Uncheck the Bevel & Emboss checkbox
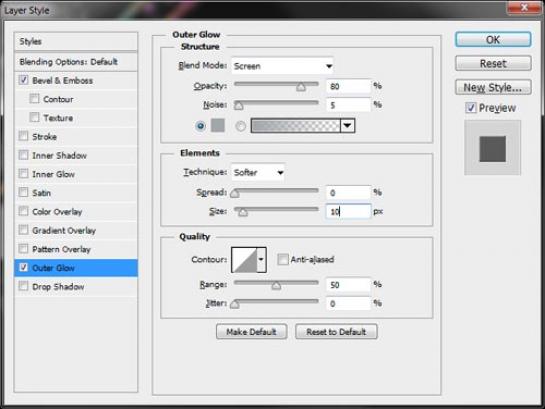Viewport: 545px width, 409px height. coord(23,80)
